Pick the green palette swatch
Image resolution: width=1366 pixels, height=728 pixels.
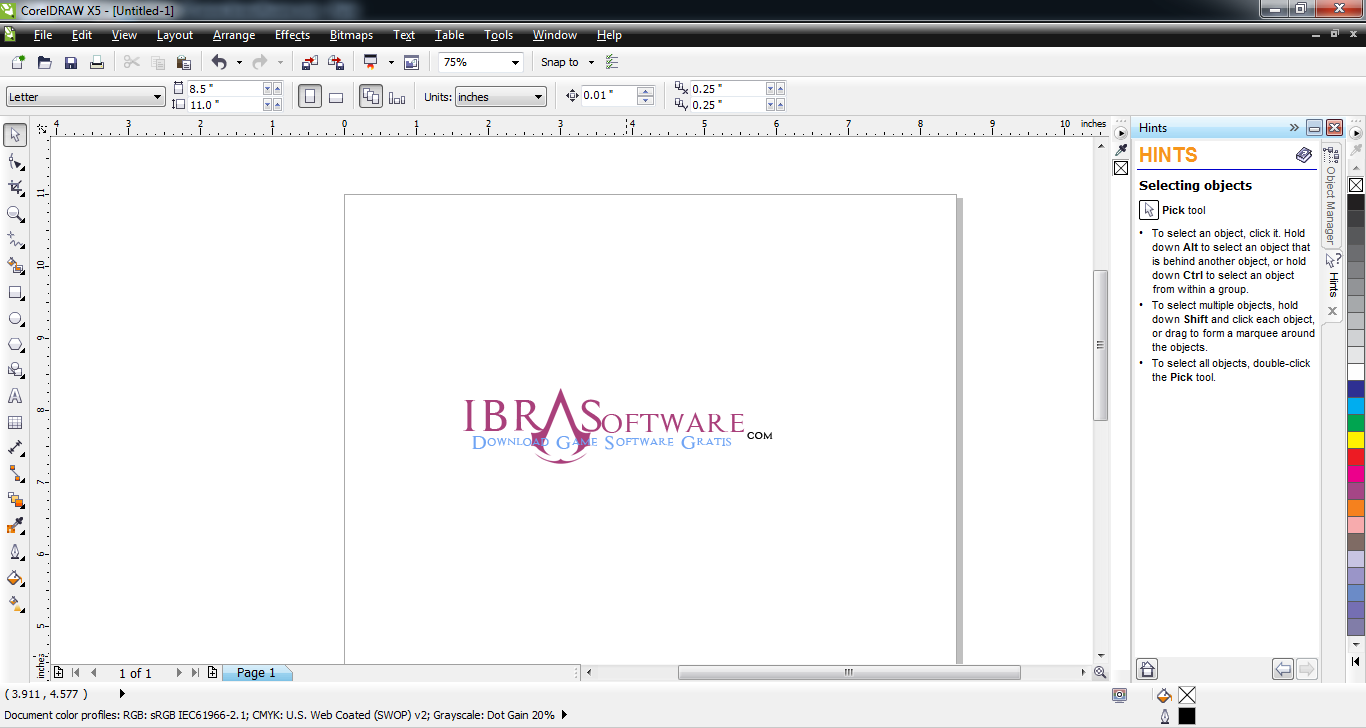(x=1356, y=423)
